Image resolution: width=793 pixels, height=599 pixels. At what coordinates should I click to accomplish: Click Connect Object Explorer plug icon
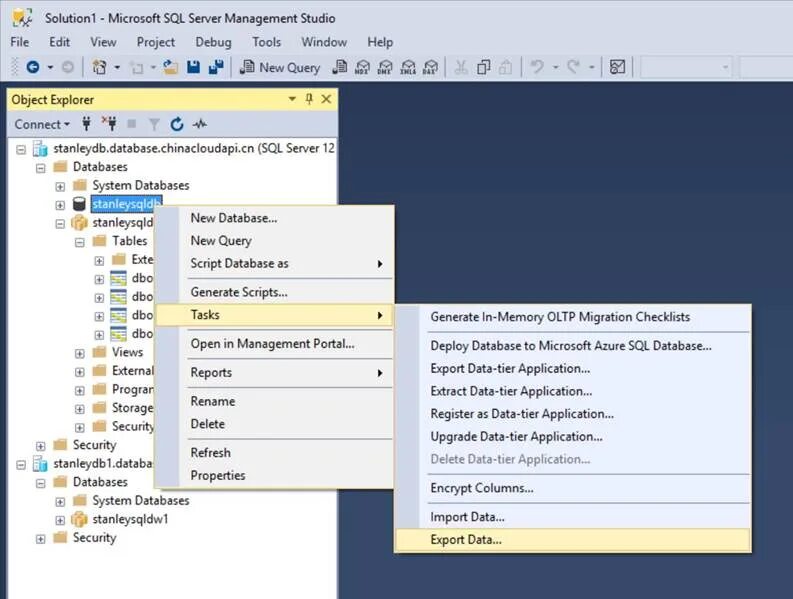pyautogui.click(x=86, y=124)
